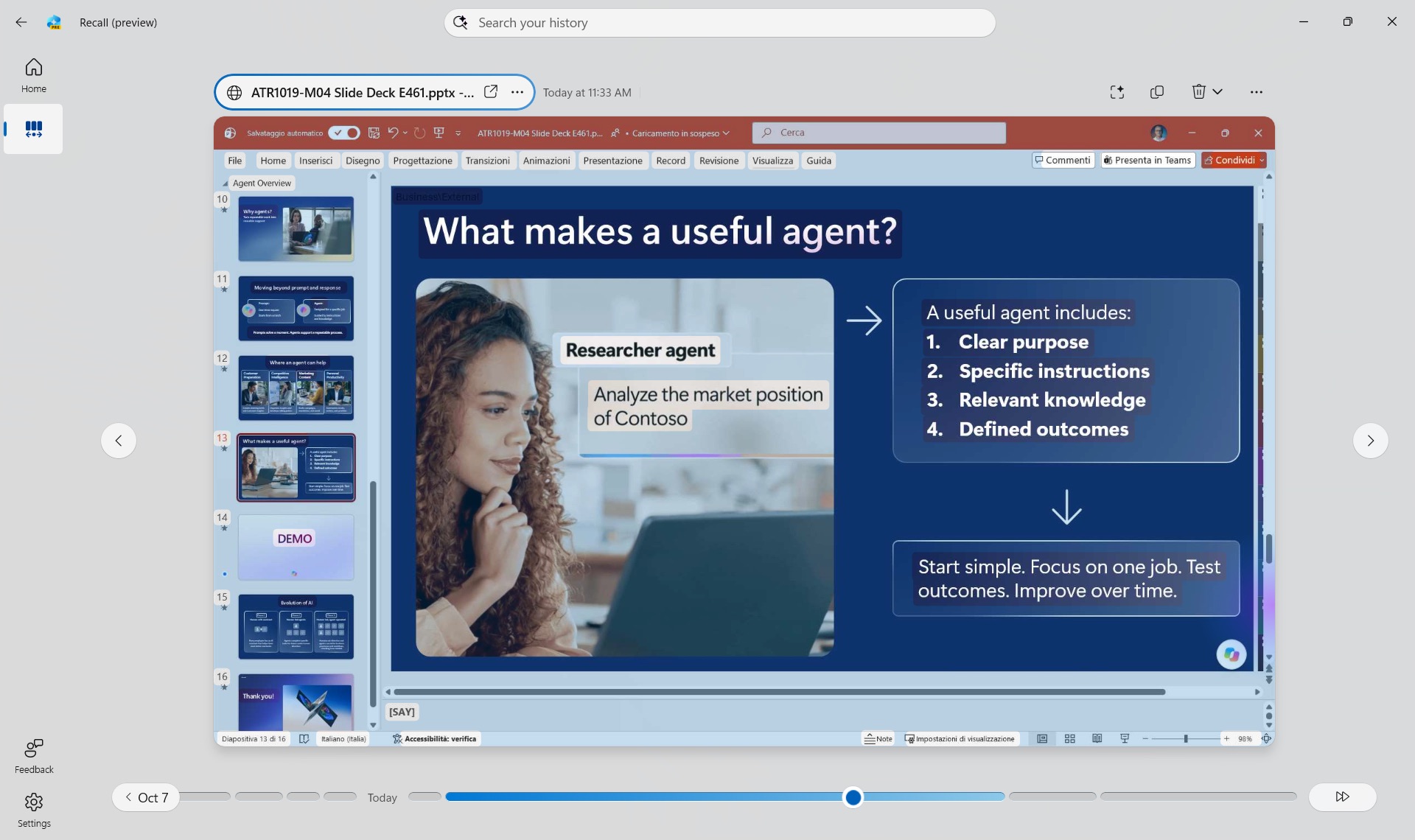The height and width of the screenshot is (840, 1415).
Task: Show previous snapshot with left chevron
Action: click(x=119, y=441)
